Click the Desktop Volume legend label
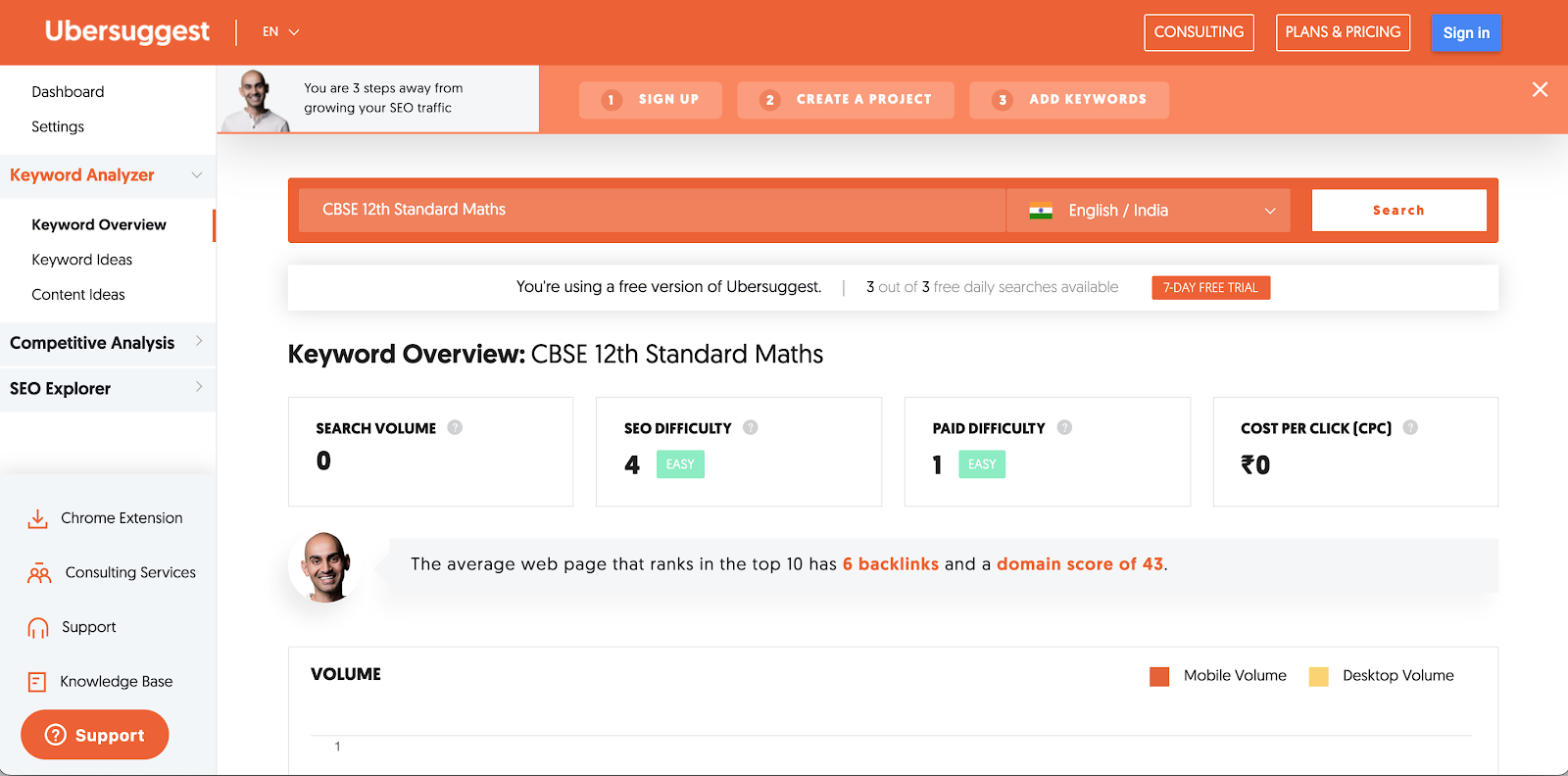Viewport: 1568px width, 776px height. coord(1398,676)
